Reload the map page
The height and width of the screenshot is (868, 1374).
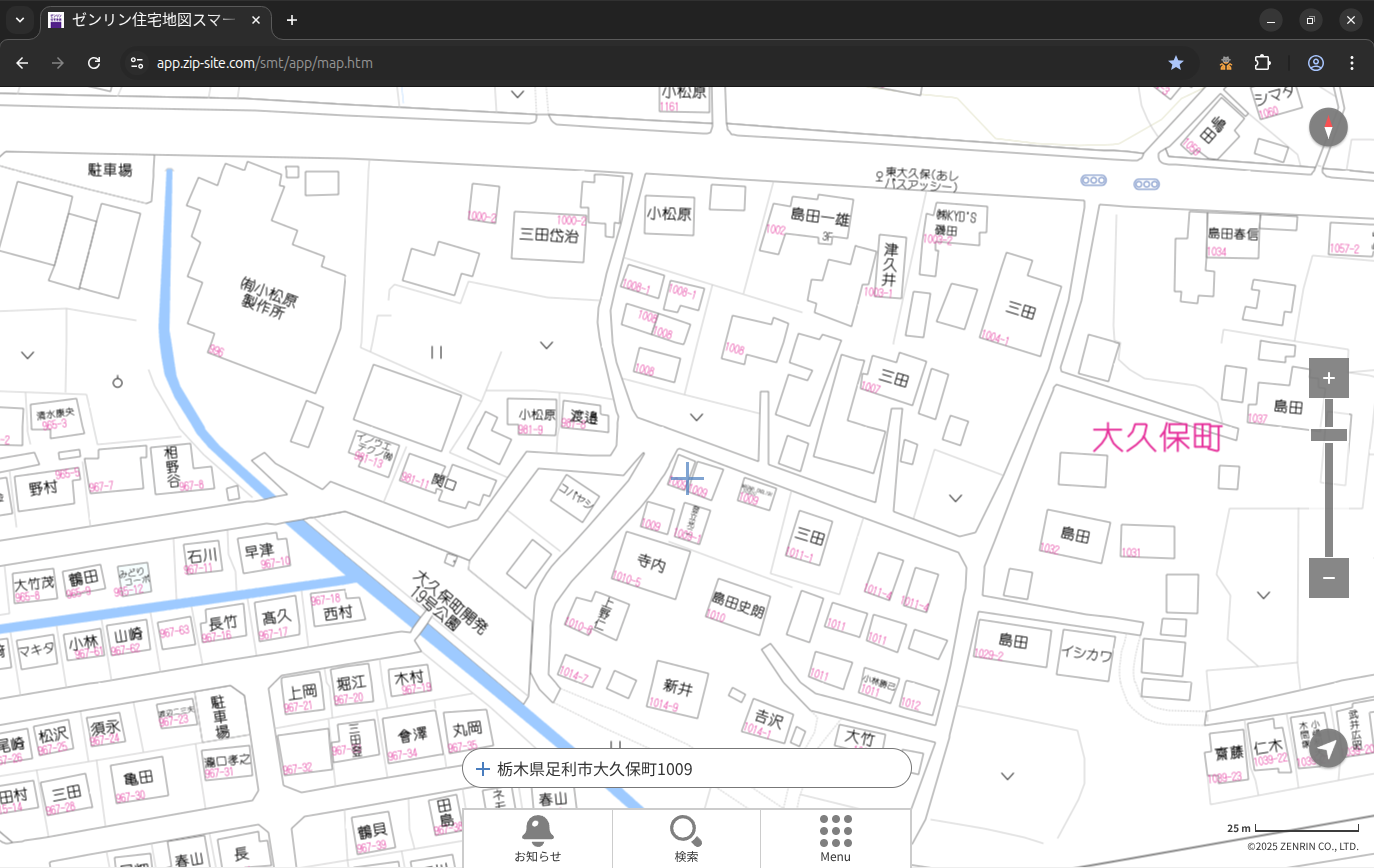coord(94,63)
